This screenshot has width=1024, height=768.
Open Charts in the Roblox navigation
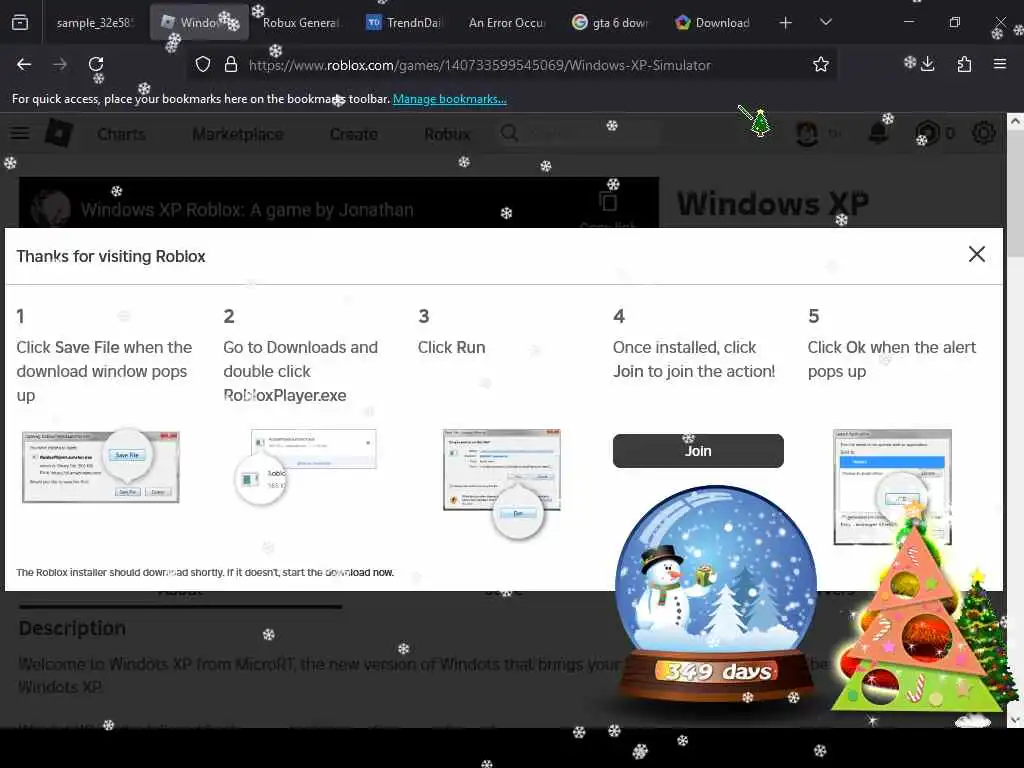point(121,134)
